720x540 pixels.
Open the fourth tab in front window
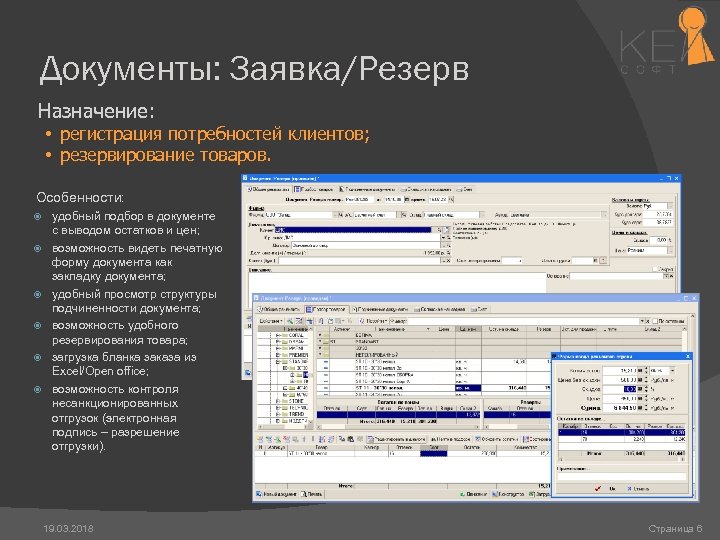coord(440,309)
